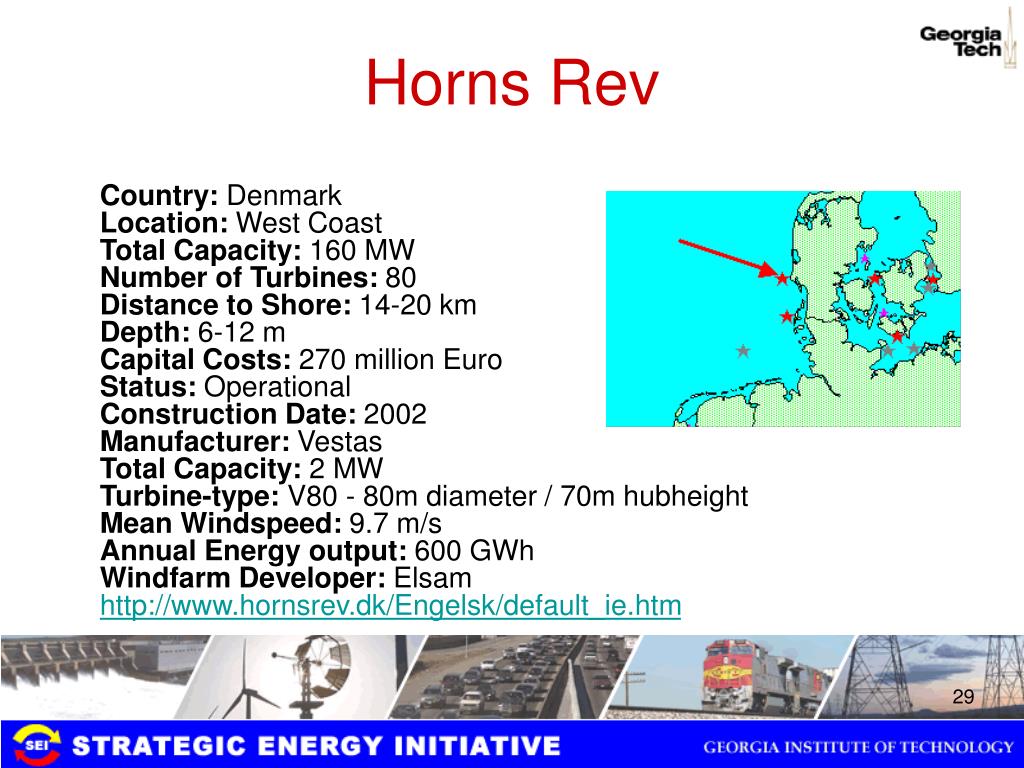The width and height of the screenshot is (1024, 768).
Task: Select the 'Mean Windspeed: 9.7 m/s' line
Action: point(271,524)
